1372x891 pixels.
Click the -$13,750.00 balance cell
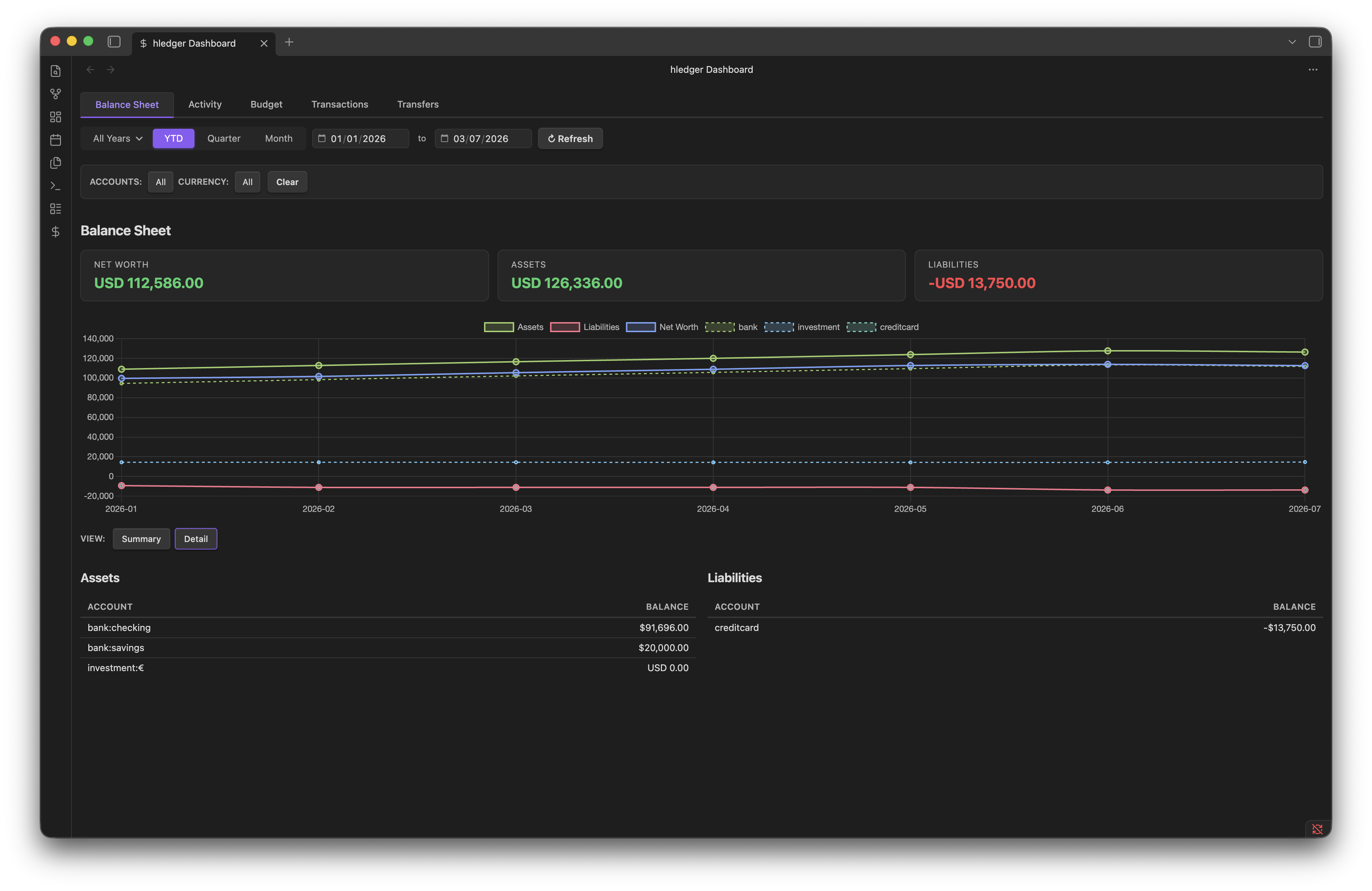coord(1289,628)
